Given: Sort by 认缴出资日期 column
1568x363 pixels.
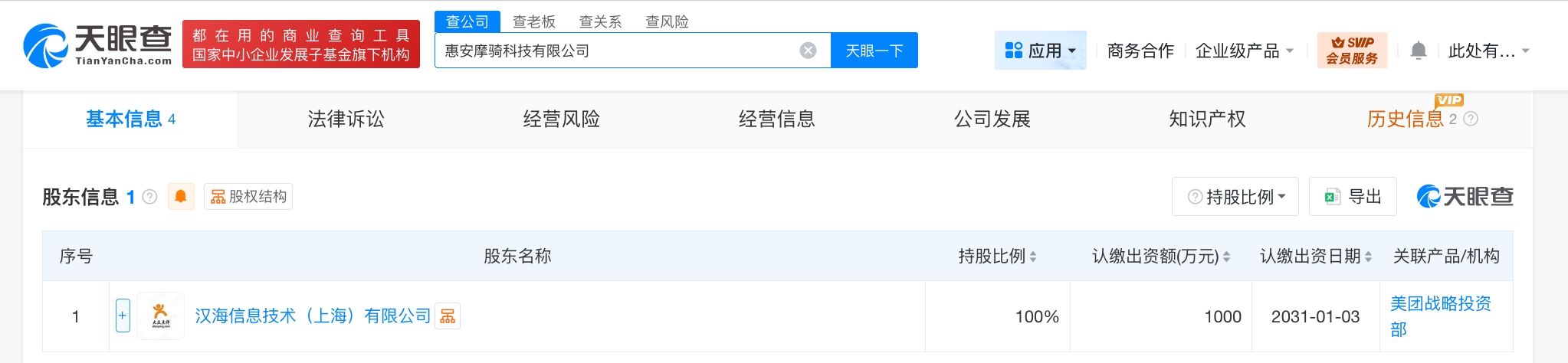Looking at the screenshot, I should pyautogui.click(x=1368, y=257).
